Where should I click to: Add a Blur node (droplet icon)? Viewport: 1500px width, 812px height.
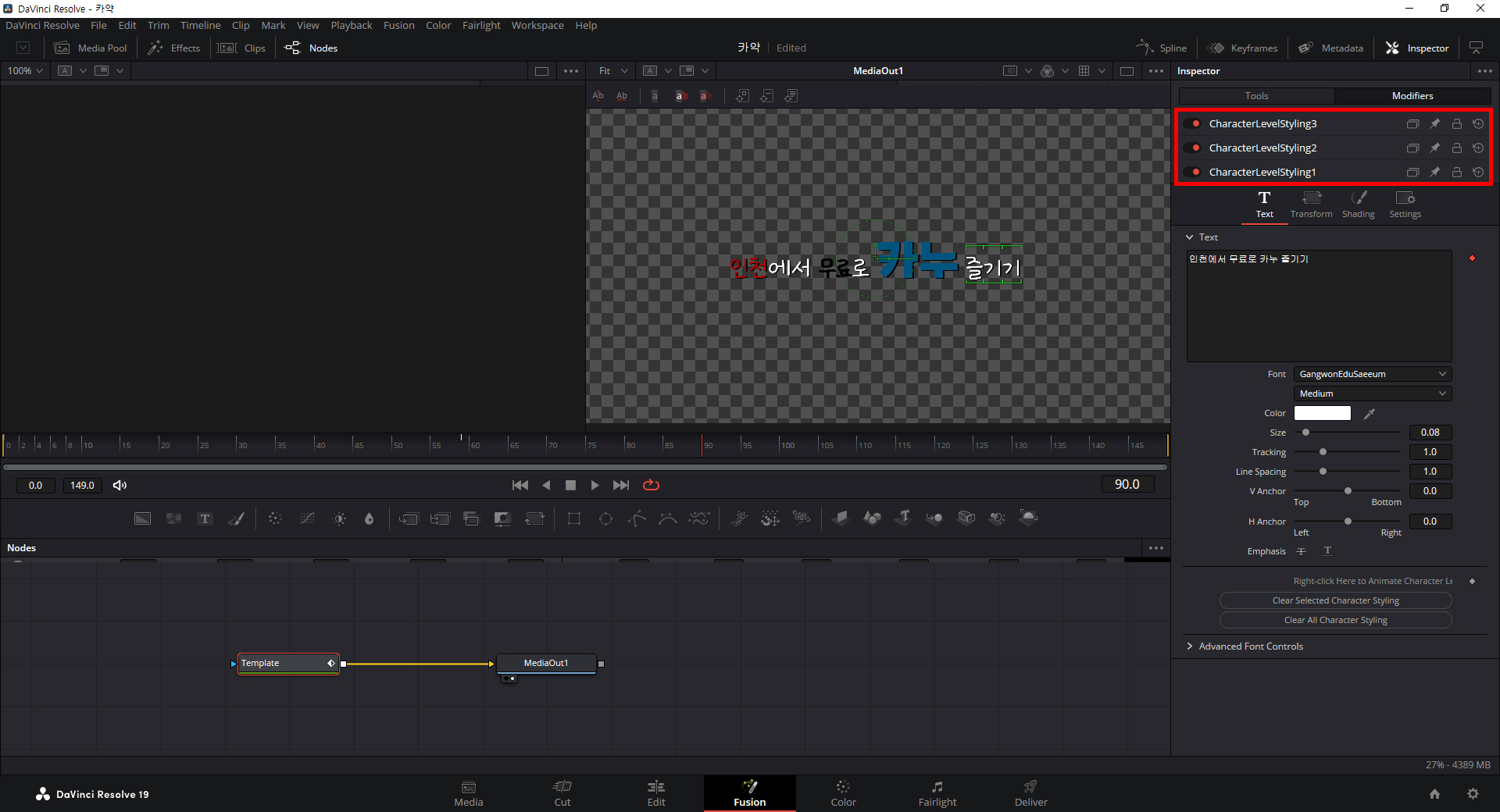(370, 518)
